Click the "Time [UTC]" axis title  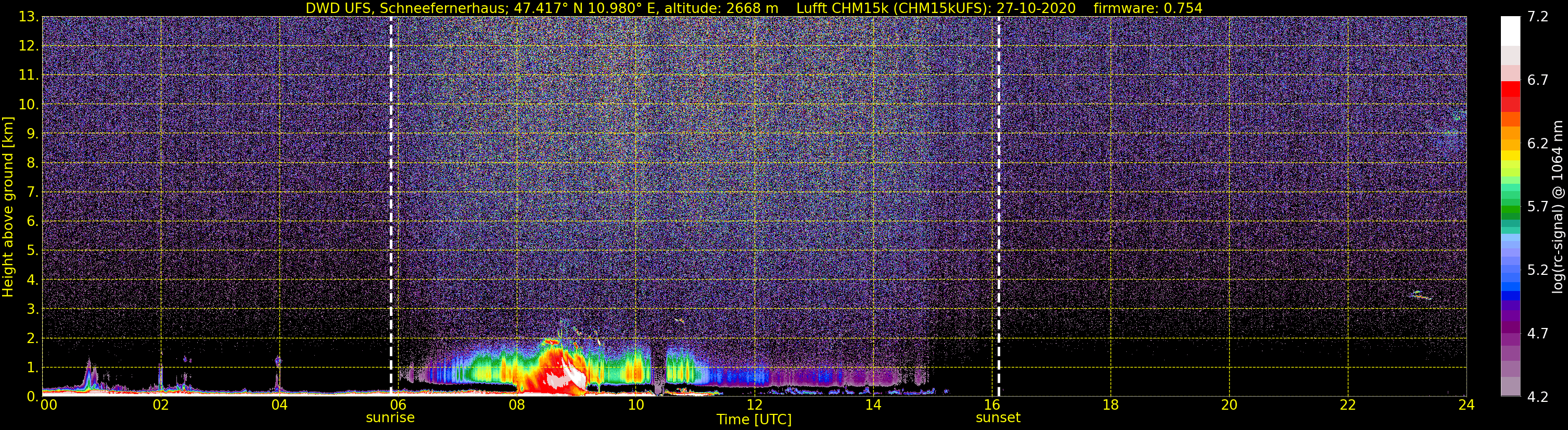pyautogui.click(x=754, y=420)
